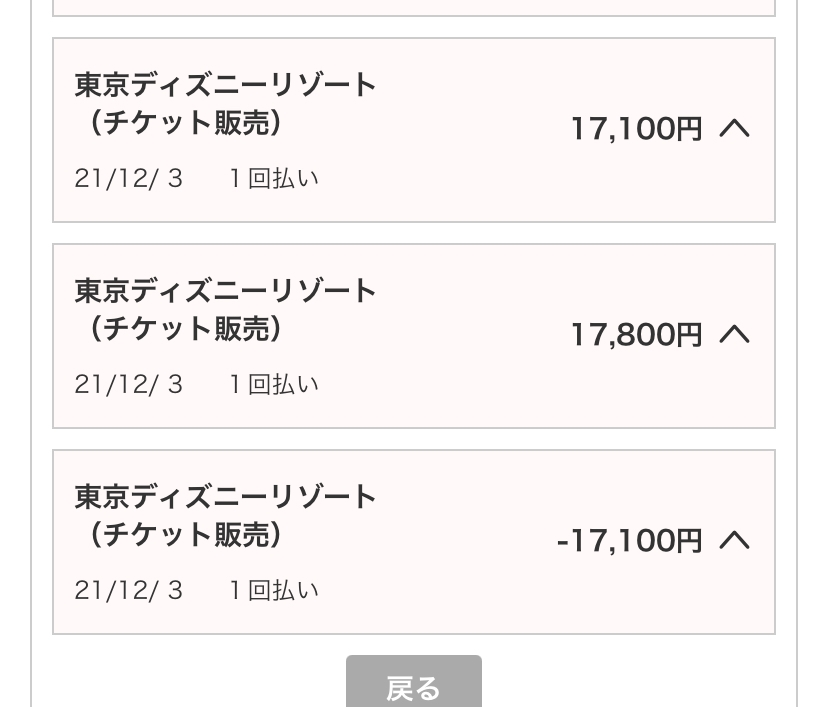Tap the 17,800円 transaction card
The height and width of the screenshot is (707, 828).
tap(414, 334)
